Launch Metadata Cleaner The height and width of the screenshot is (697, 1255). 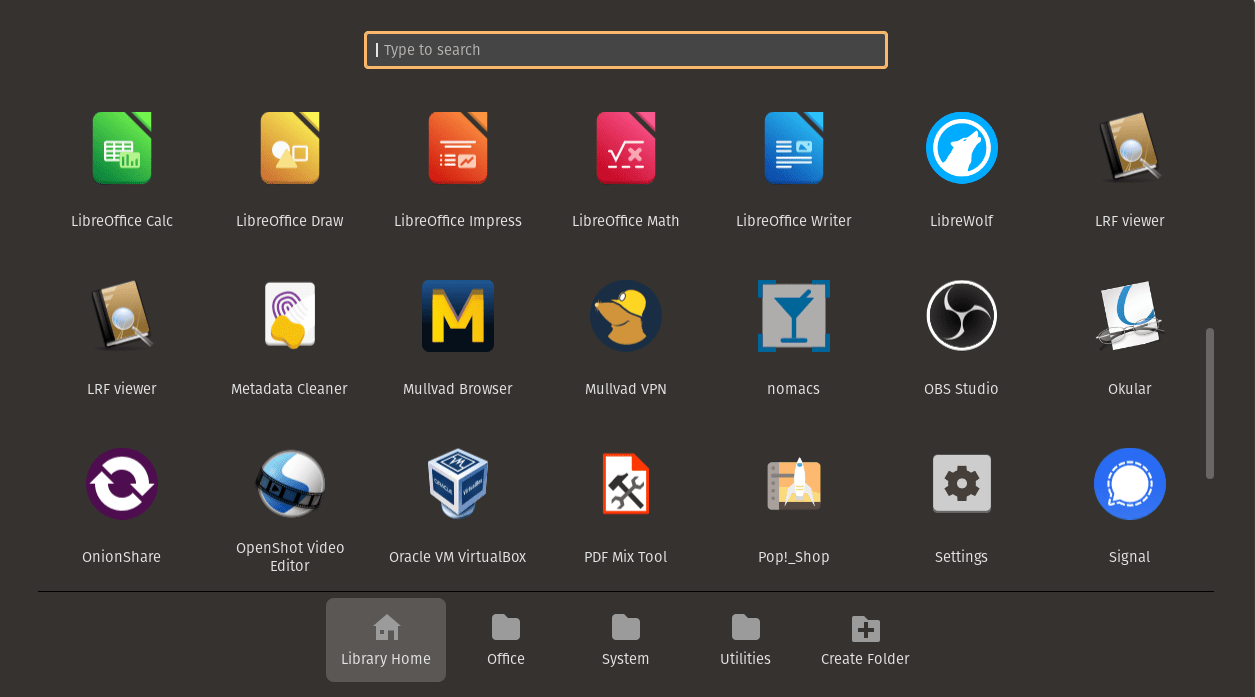290,316
